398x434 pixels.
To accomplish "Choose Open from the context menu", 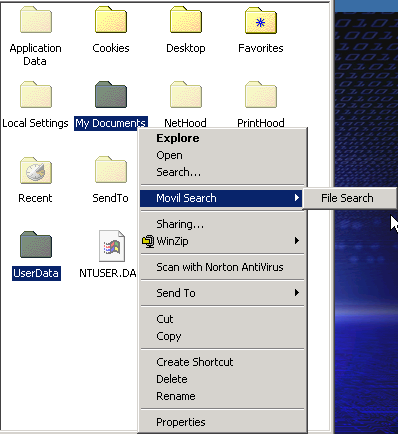I will [222, 155].
